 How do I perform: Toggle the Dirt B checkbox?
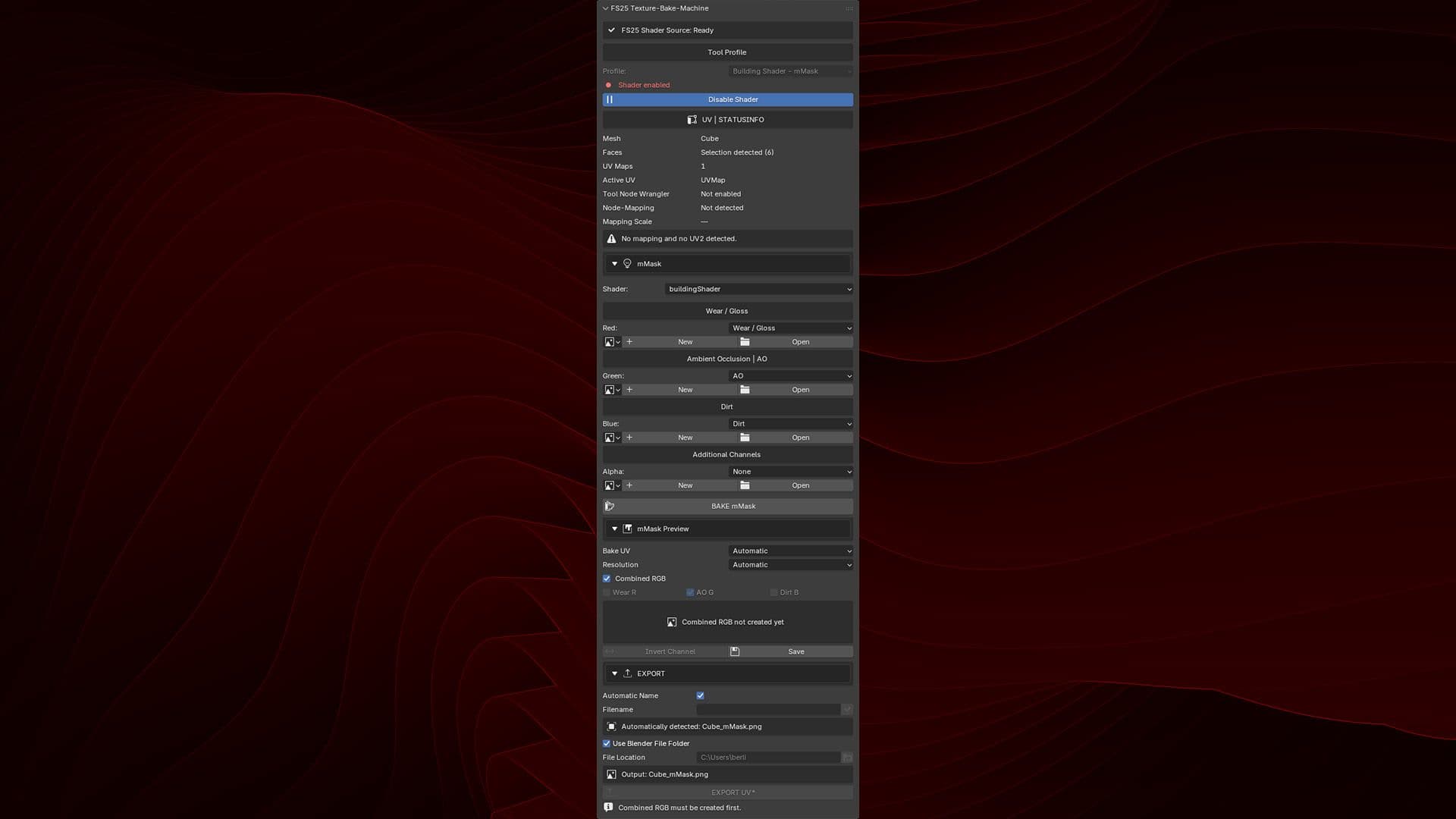[x=773, y=592]
